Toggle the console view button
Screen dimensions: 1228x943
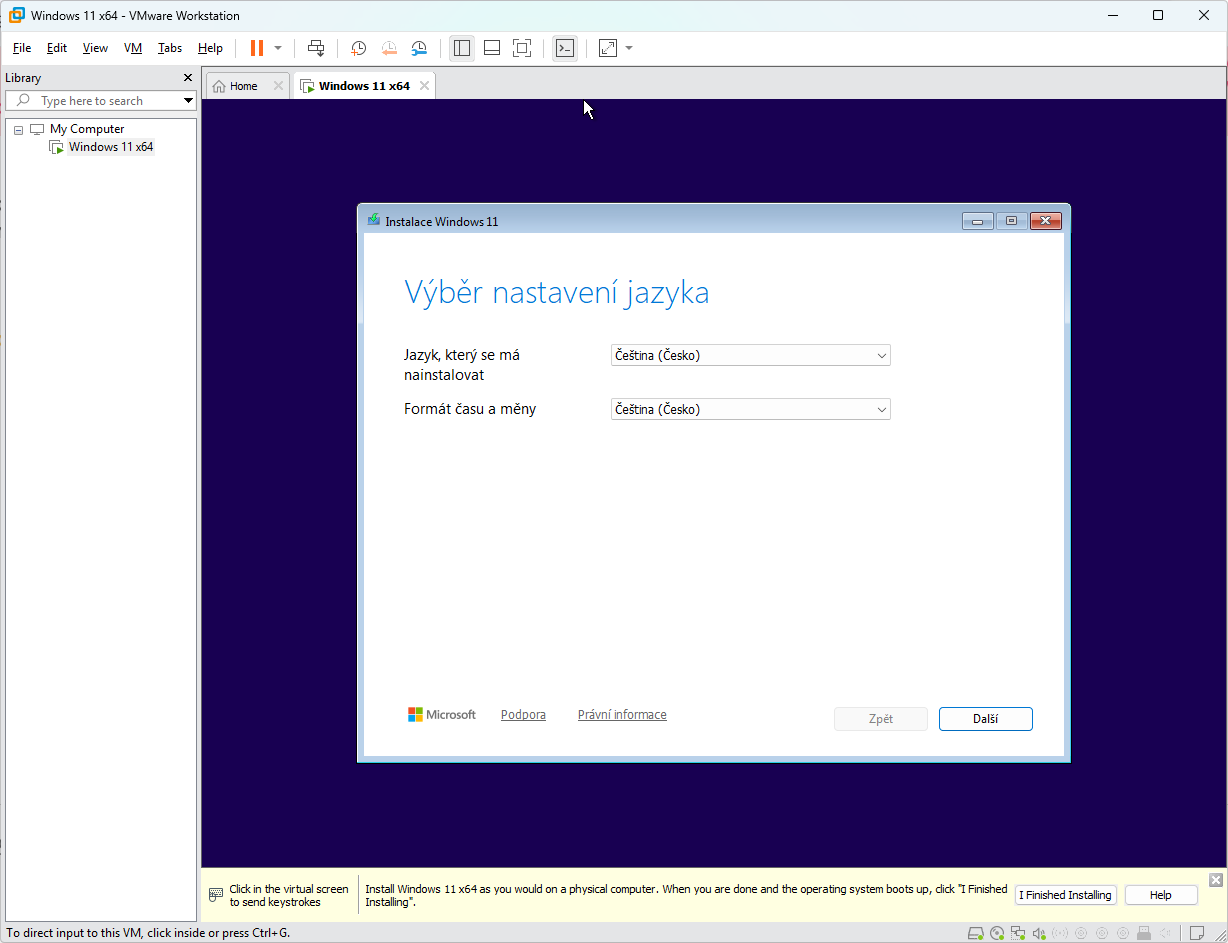565,48
